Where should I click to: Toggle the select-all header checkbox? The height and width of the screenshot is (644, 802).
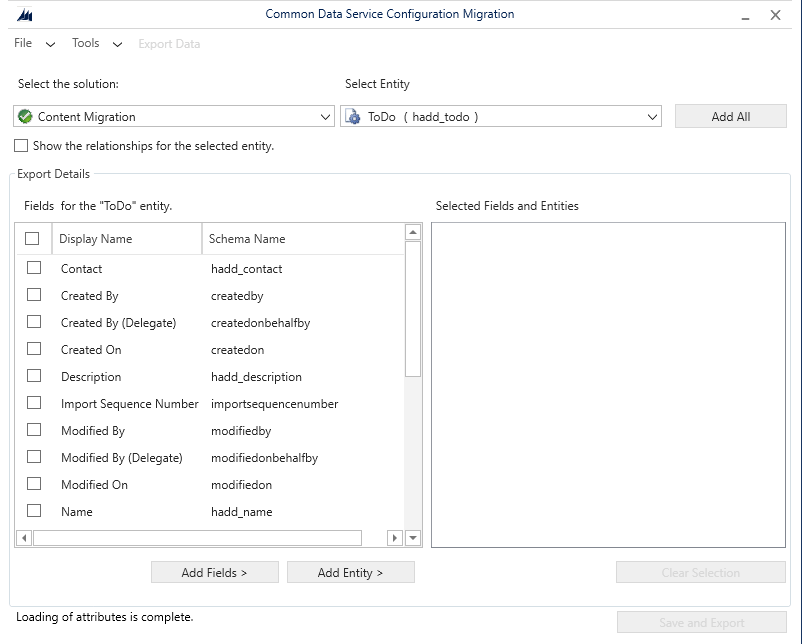pos(32,239)
